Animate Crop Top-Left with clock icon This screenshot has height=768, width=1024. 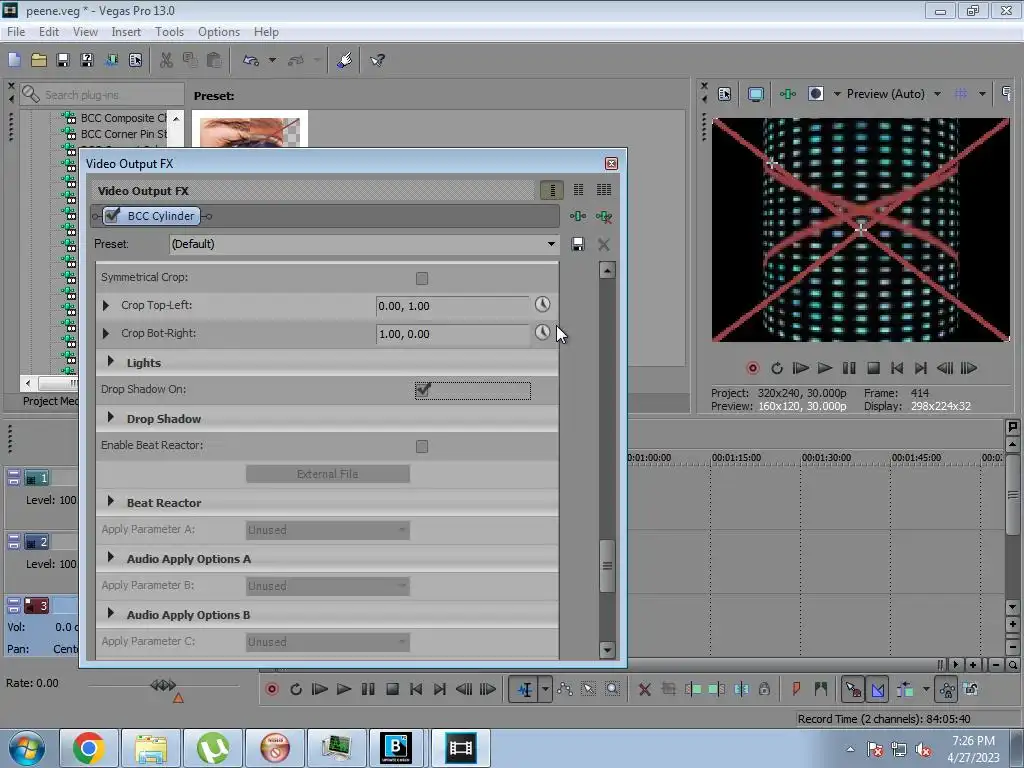543,304
